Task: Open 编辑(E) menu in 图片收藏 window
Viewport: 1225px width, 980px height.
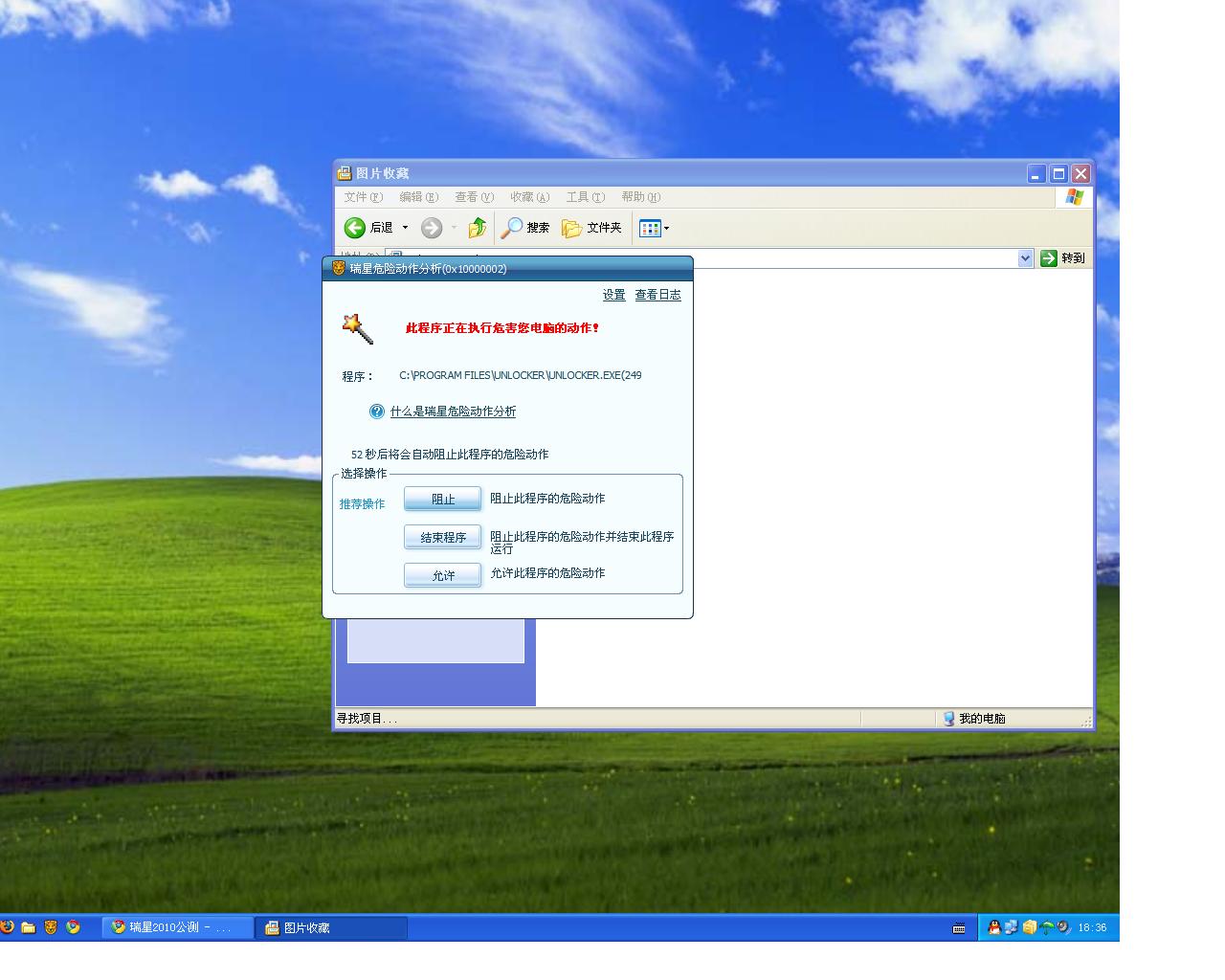Action: pos(418,197)
